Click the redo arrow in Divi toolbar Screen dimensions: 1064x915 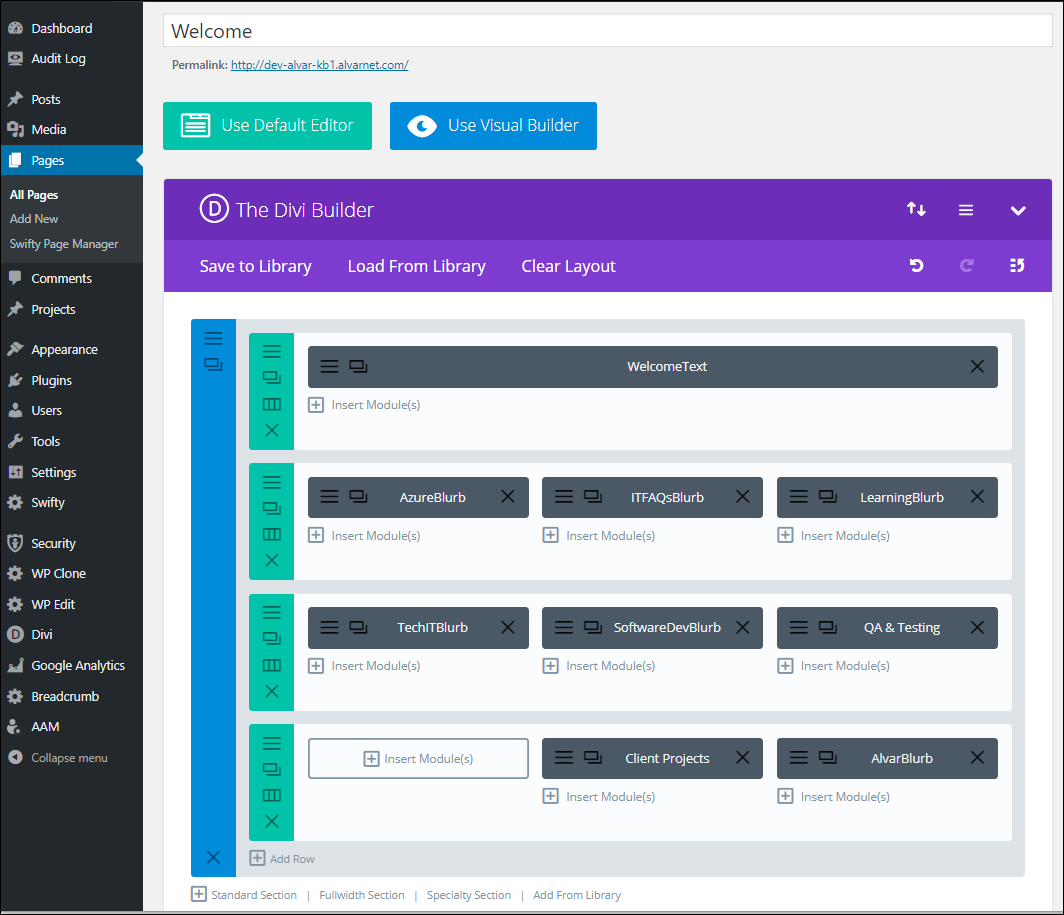pyautogui.click(x=967, y=265)
